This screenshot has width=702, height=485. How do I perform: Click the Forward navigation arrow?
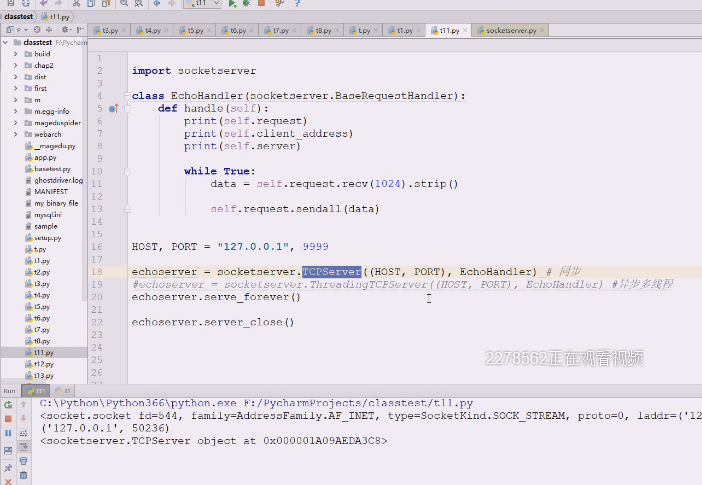(171, 4)
